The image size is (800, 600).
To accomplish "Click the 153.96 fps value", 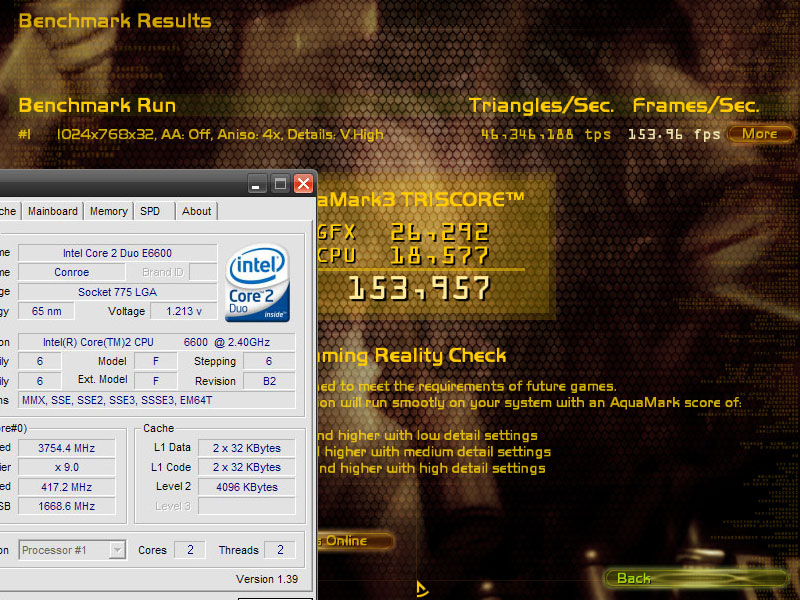I will click(x=674, y=134).
